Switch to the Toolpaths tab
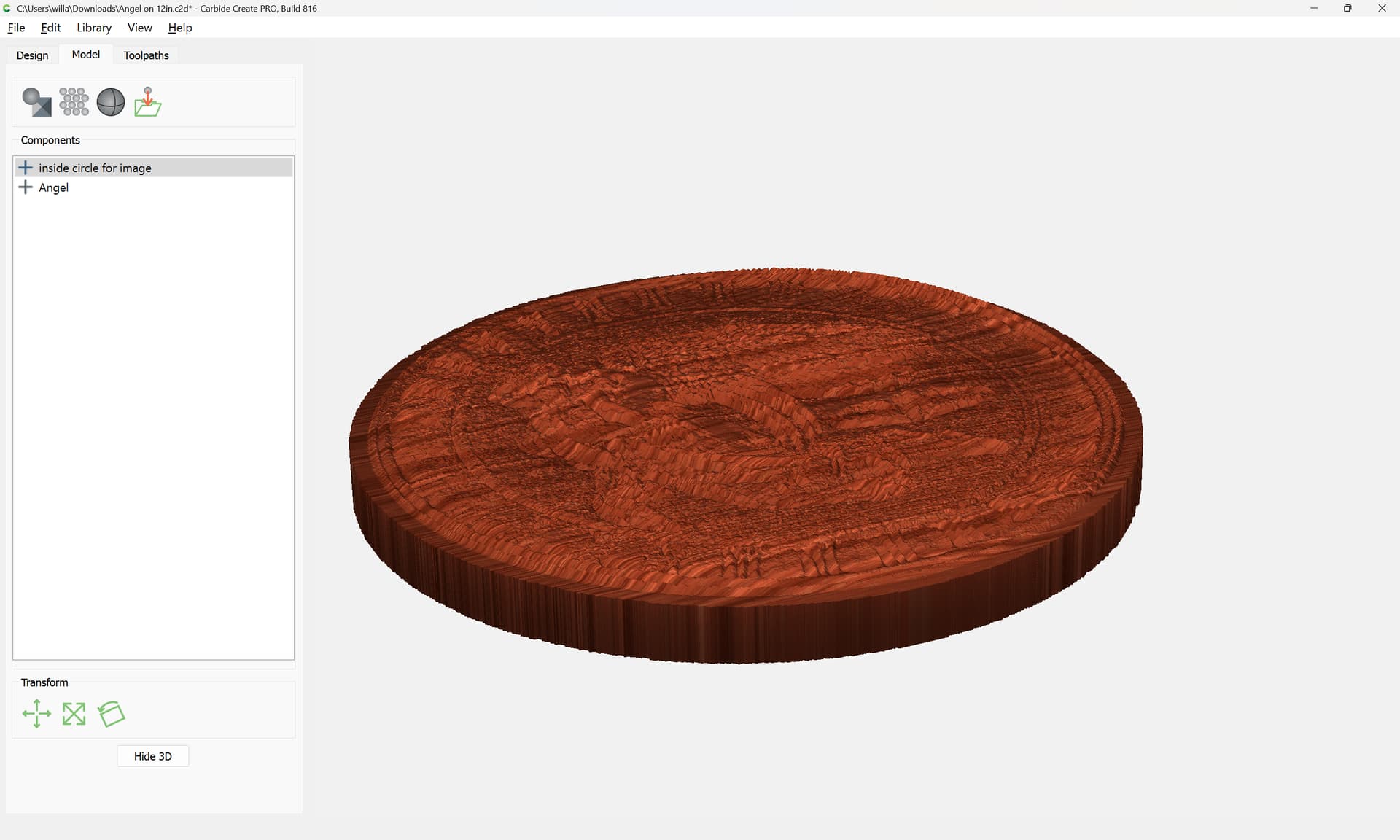Image resolution: width=1400 pixels, height=840 pixels. pyautogui.click(x=146, y=55)
